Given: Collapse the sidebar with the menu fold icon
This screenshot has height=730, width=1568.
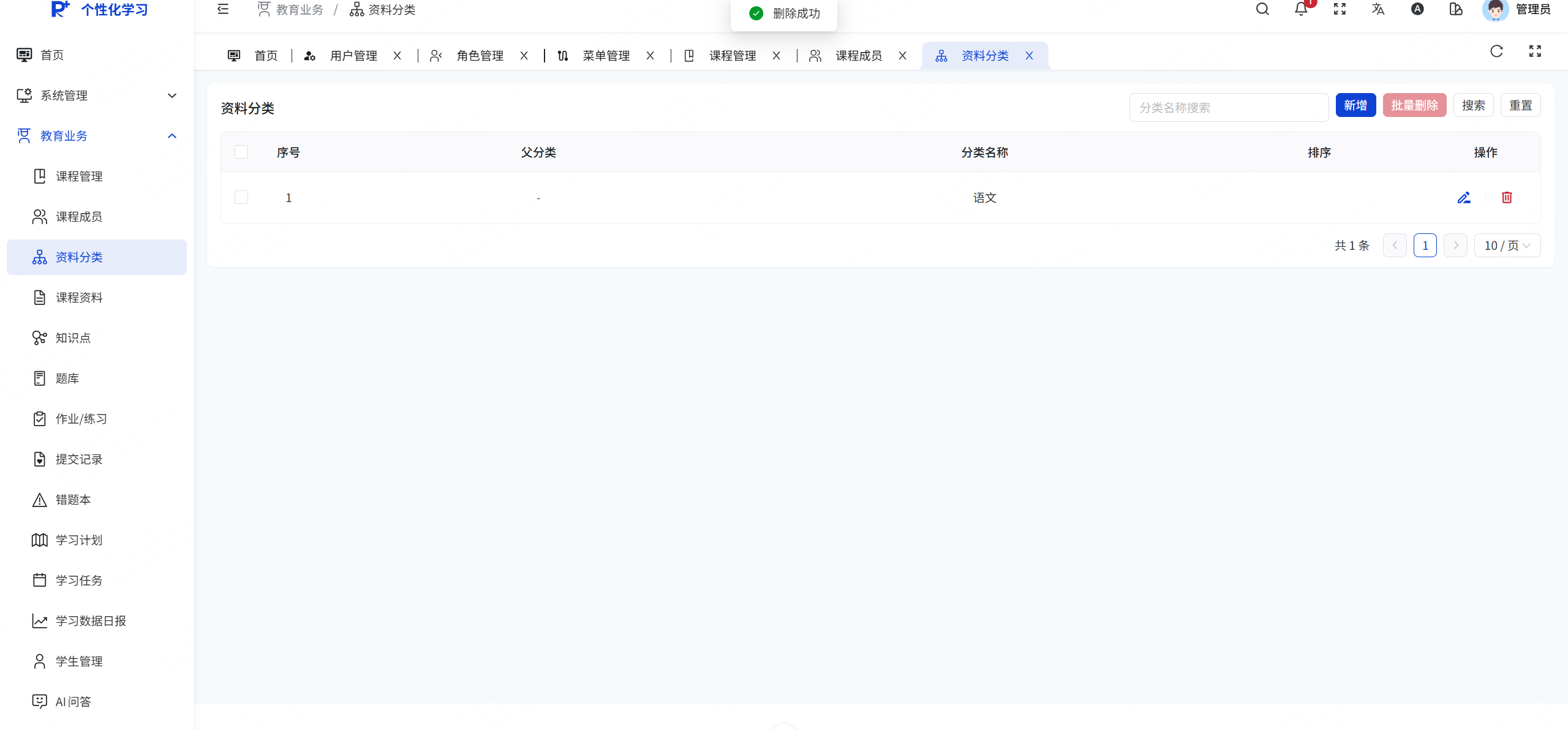Looking at the screenshot, I should [x=223, y=9].
